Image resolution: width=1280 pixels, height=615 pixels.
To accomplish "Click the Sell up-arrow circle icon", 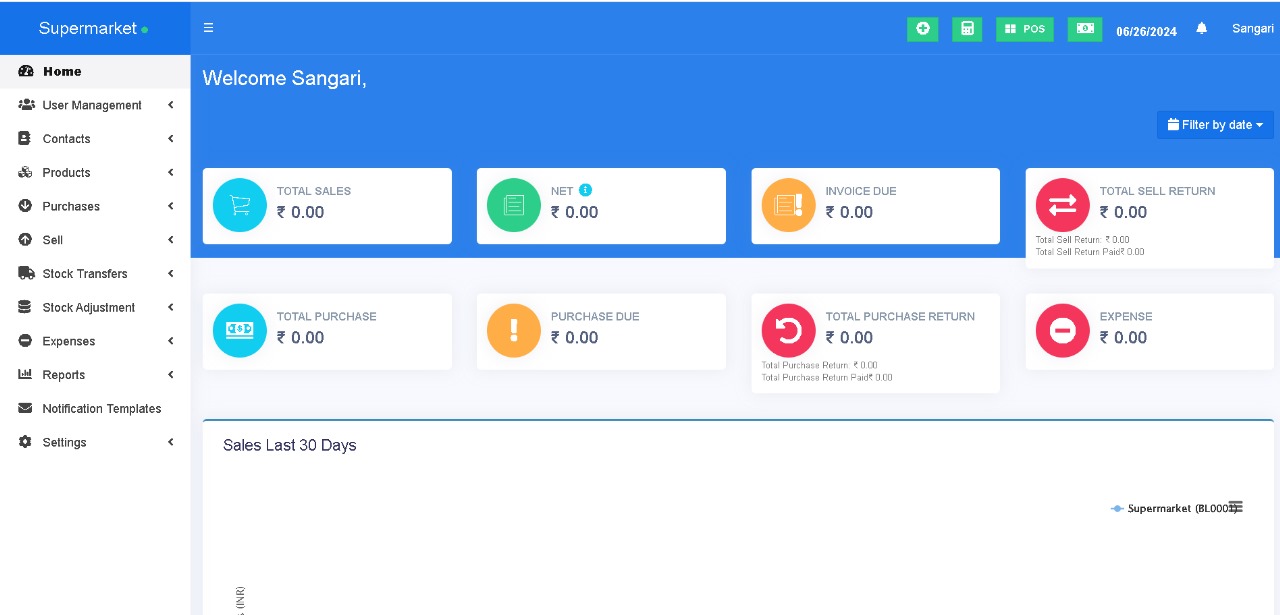I will pyautogui.click(x=25, y=240).
